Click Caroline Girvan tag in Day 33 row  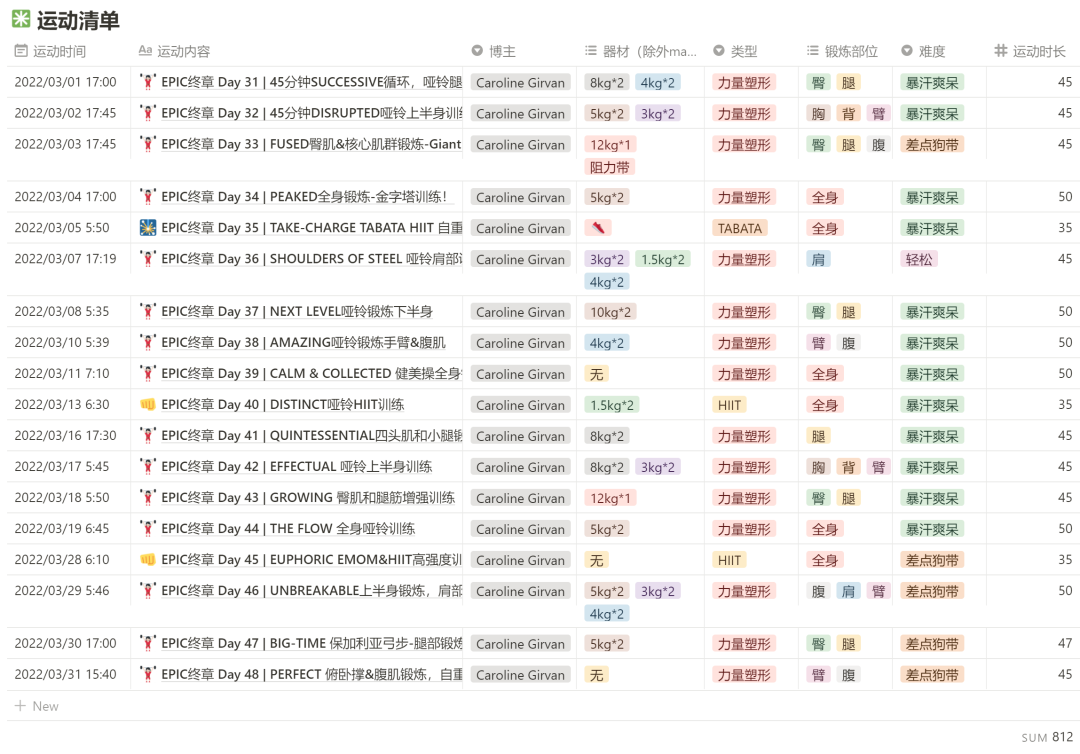[520, 145]
